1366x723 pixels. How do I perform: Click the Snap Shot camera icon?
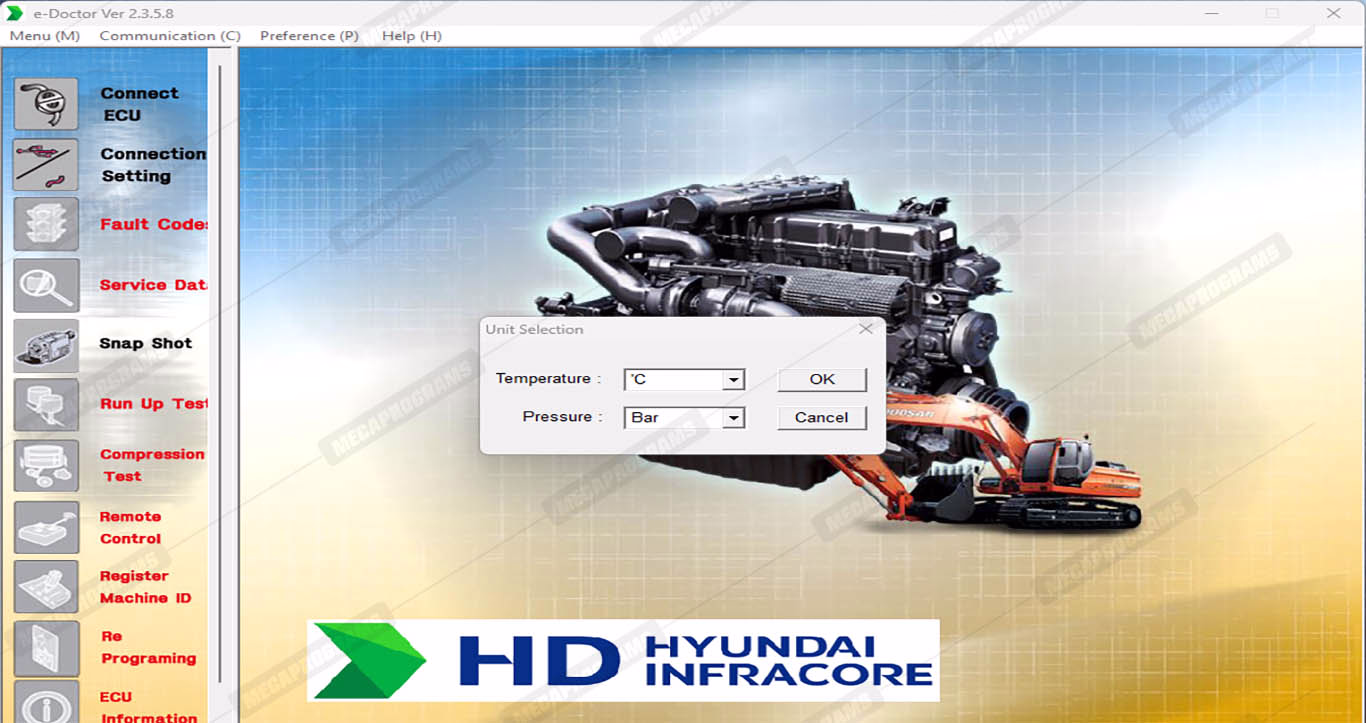46,345
